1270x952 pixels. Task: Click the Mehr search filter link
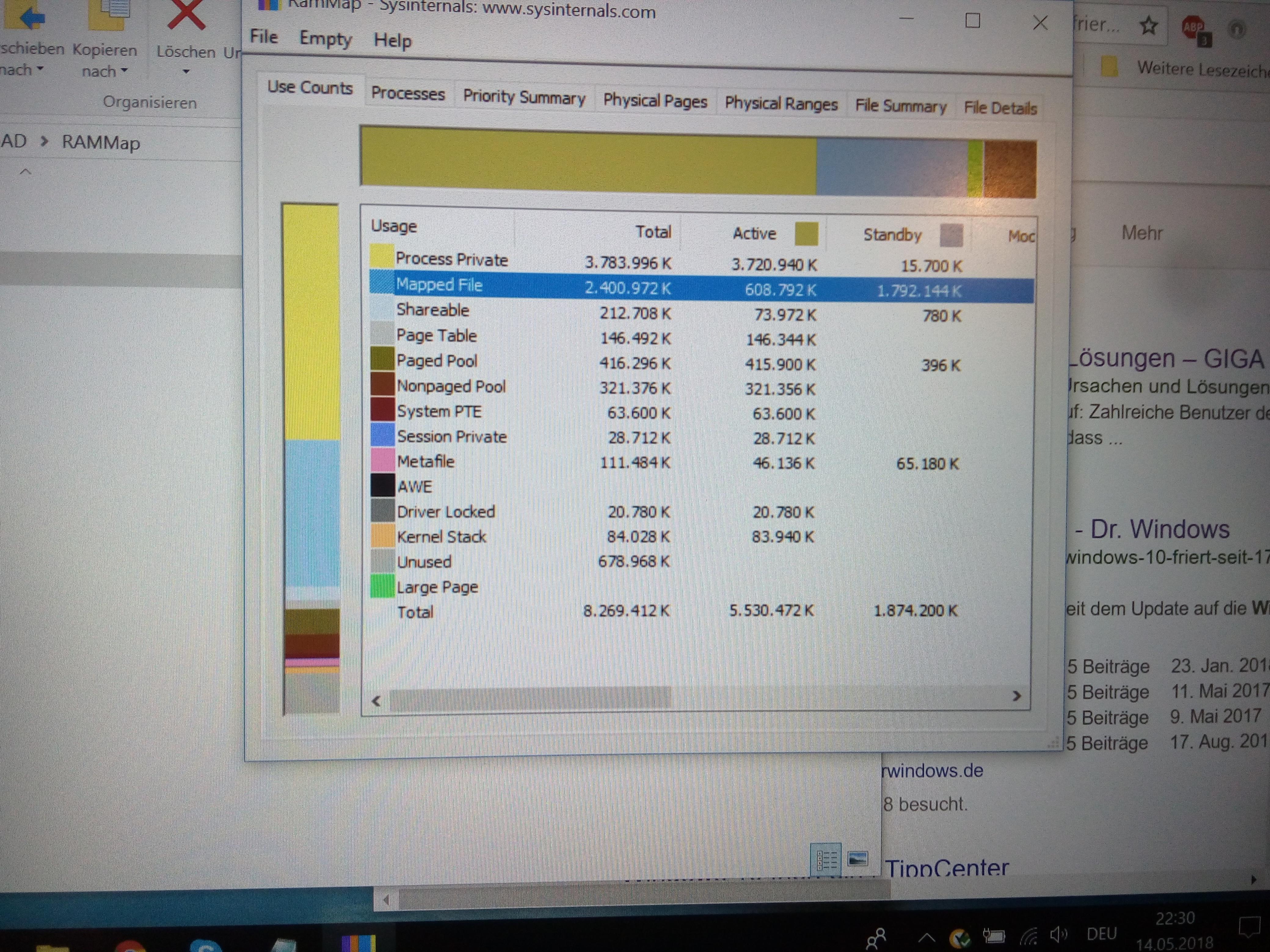click(x=1142, y=233)
